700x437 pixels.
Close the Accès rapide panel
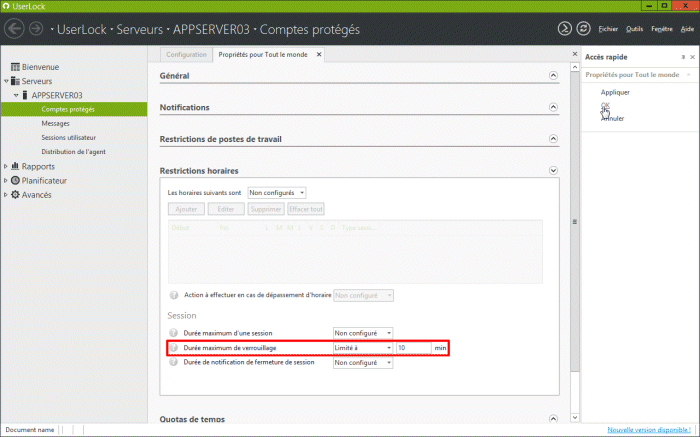click(x=692, y=57)
